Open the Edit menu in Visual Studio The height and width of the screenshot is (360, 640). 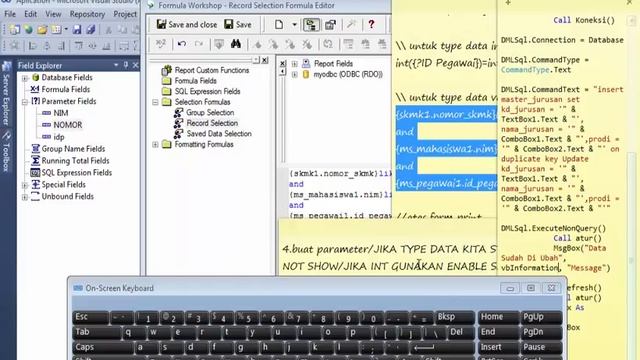click(30, 14)
